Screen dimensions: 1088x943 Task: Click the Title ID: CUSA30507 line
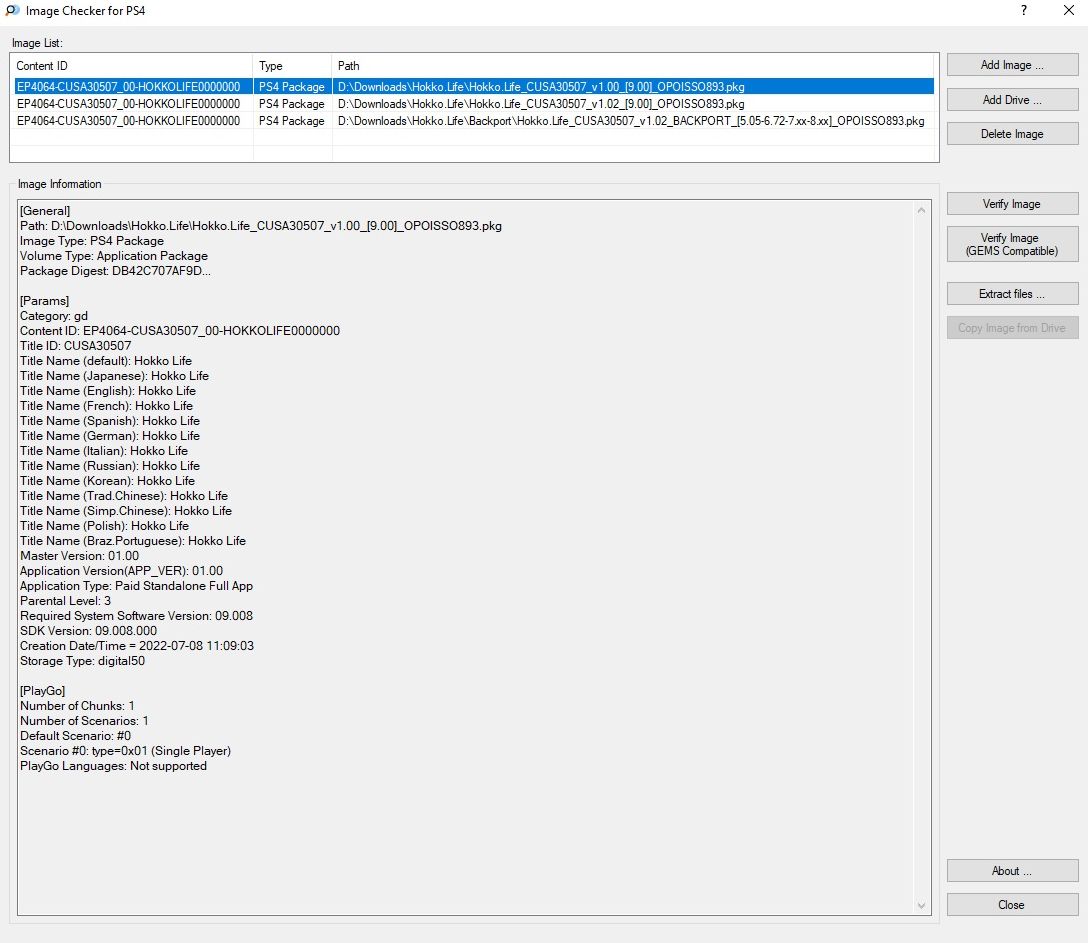tap(76, 346)
